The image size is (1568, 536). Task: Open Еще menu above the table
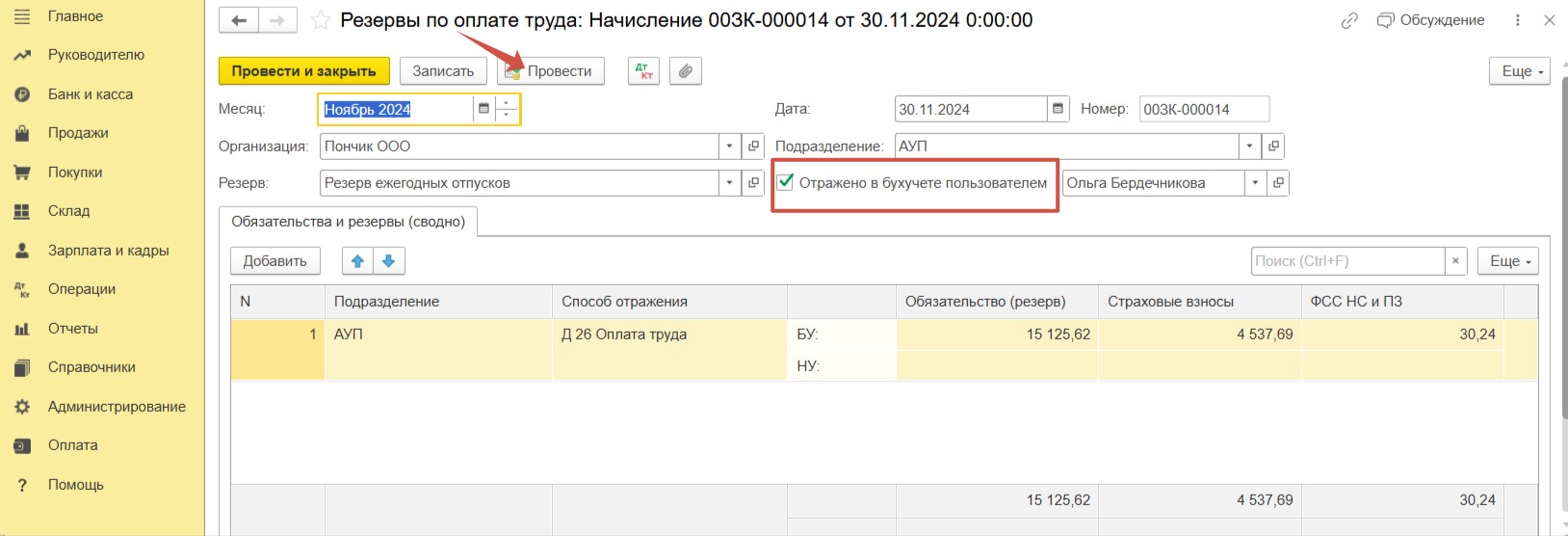tap(1509, 260)
